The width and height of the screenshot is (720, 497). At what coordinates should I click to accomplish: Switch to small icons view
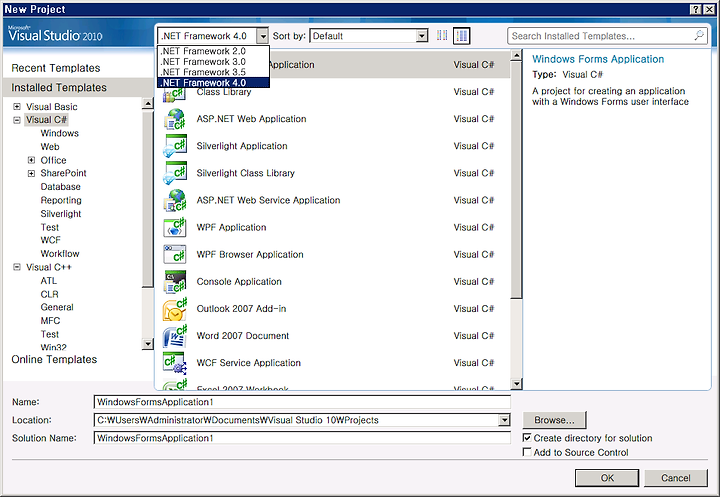tap(442, 35)
